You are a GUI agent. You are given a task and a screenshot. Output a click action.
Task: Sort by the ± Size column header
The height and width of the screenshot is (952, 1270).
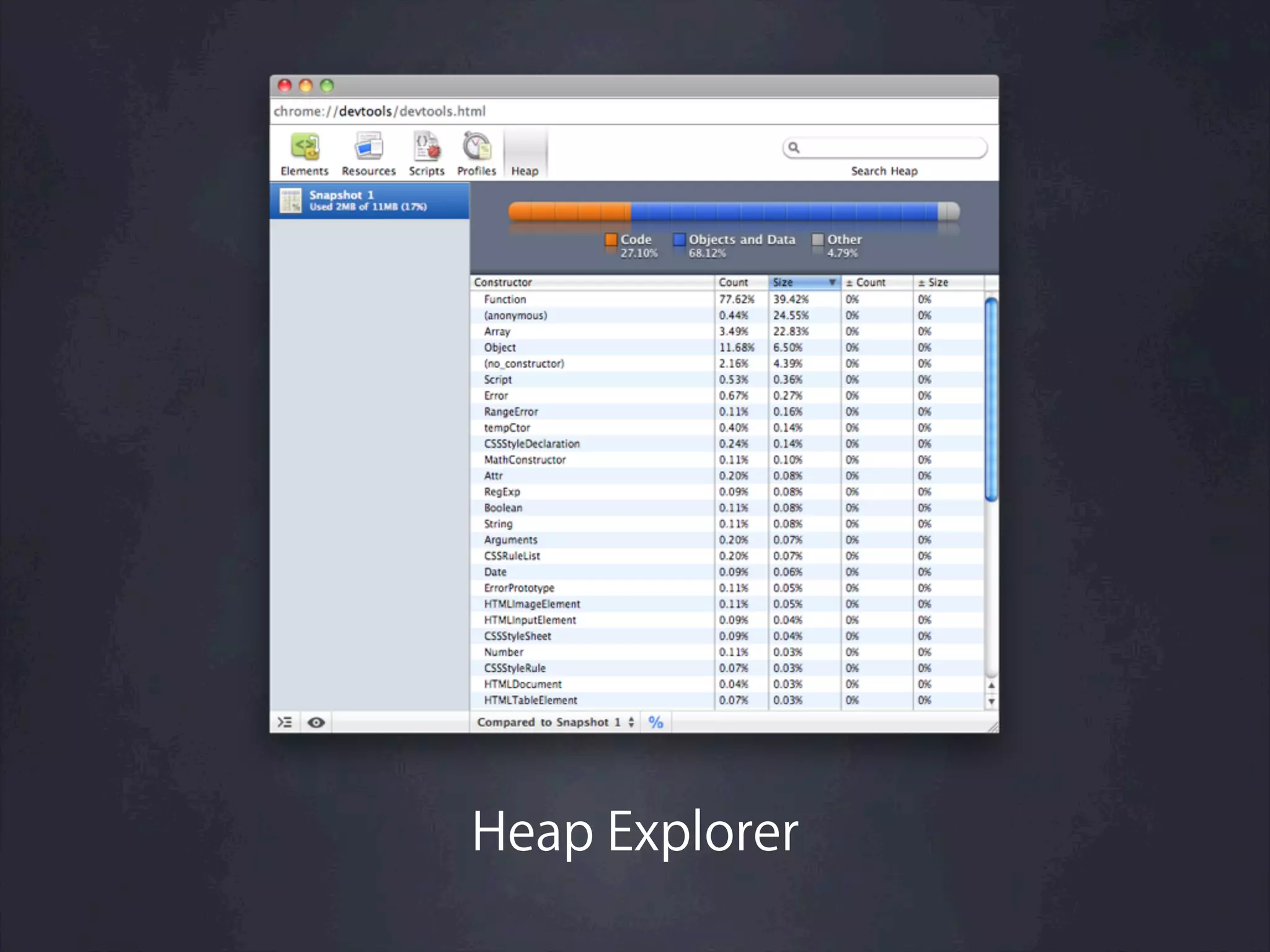pyautogui.click(x=949, y=283)
